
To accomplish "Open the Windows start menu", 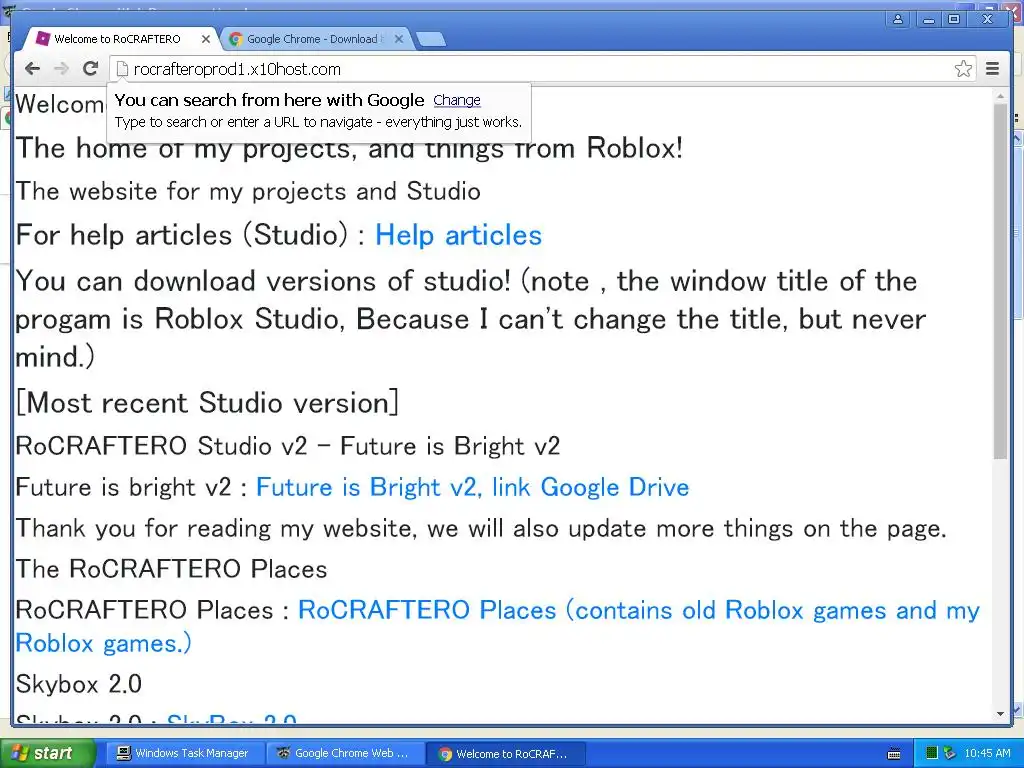I will pyautogui.click(x=47, y=753).
